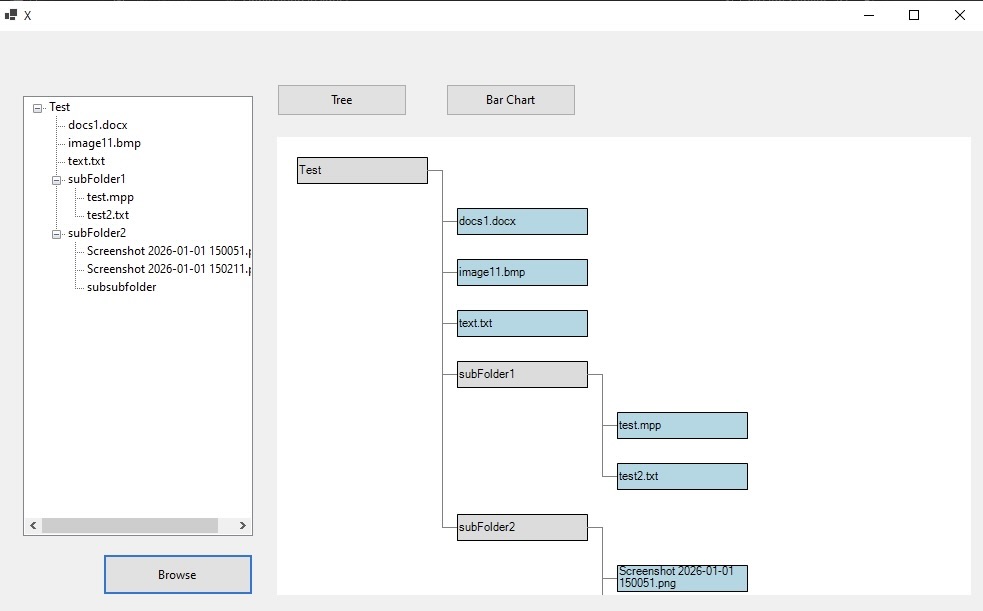Image resolution: width=983 pixels, height=611 pixels.
Task: Select test.mpp in the tree view
Action: pyautogui.click(x=110, y=197)
